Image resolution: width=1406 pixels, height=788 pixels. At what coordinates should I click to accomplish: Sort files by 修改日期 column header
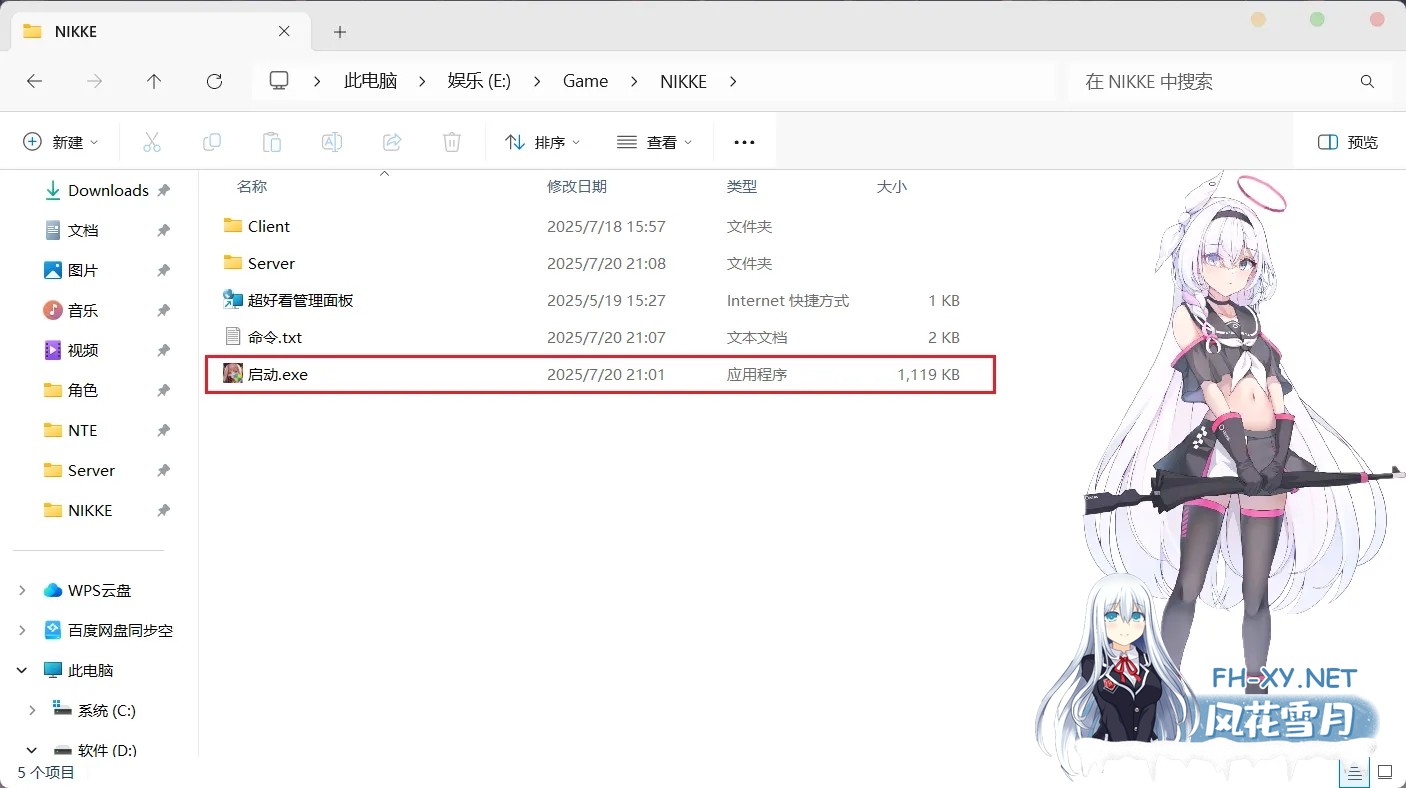pos(577,187)
